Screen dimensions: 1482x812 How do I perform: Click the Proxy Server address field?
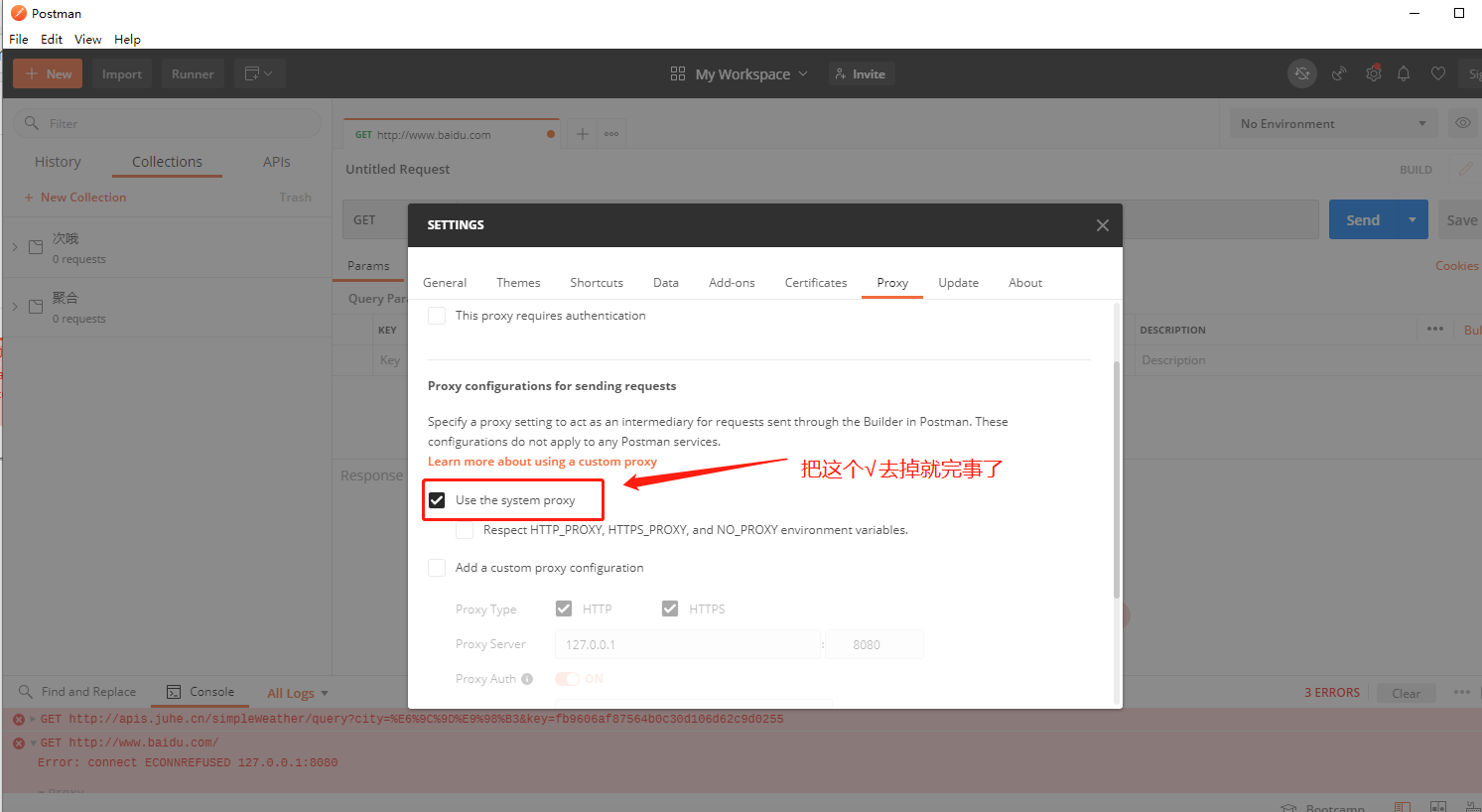687,644
